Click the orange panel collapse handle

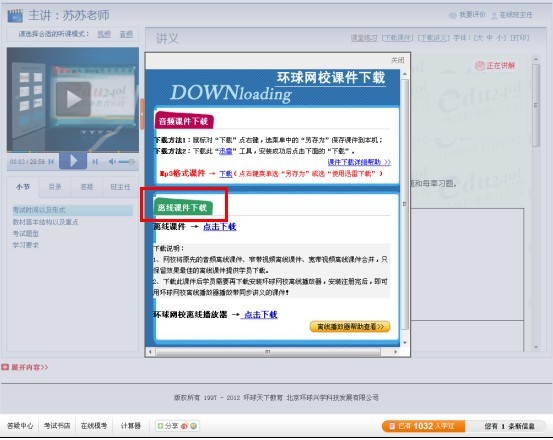click(x=142, y=114)
